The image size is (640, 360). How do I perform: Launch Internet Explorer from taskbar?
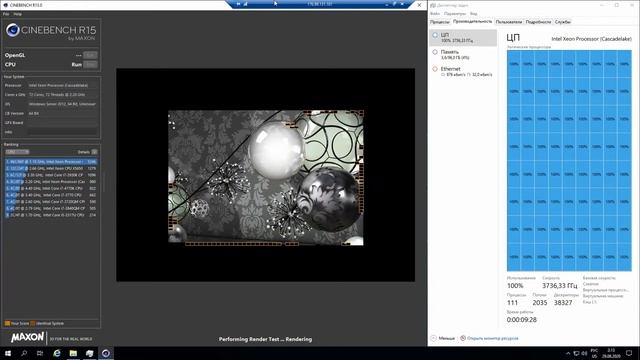[x=57, y=353]
